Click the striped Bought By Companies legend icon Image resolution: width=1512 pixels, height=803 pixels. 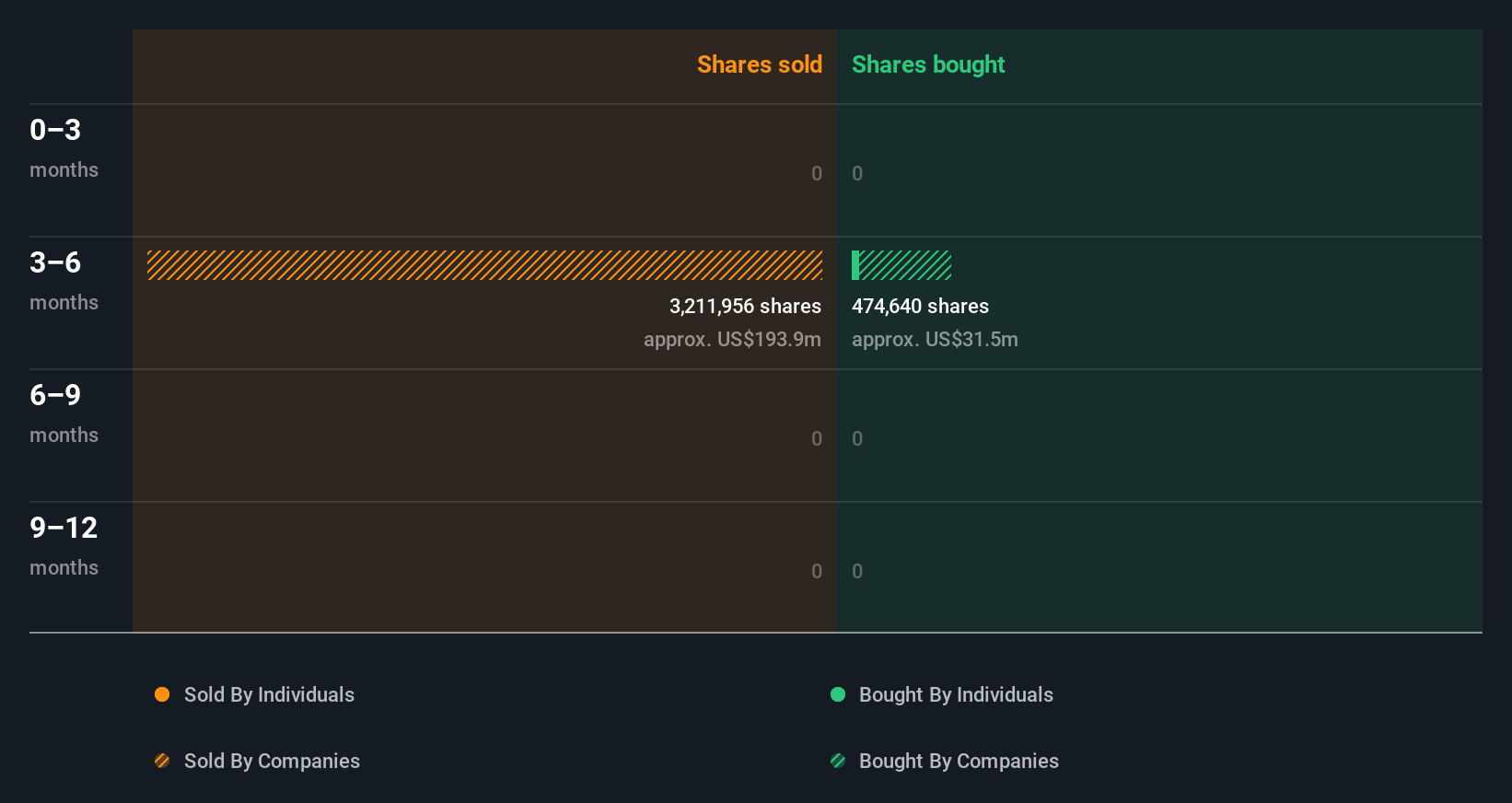tap(838, 761)
